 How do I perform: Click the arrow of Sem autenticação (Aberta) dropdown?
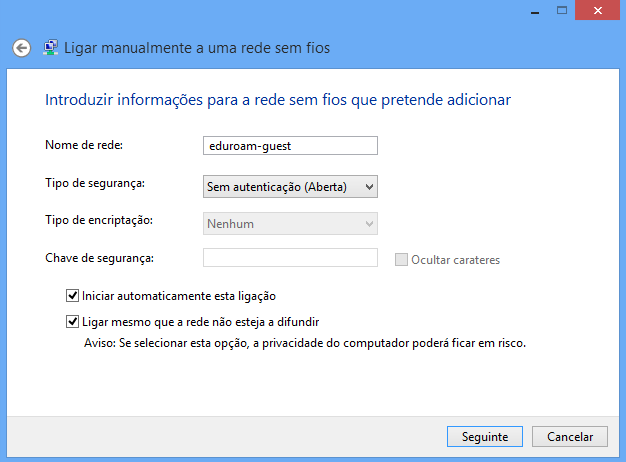369,186
